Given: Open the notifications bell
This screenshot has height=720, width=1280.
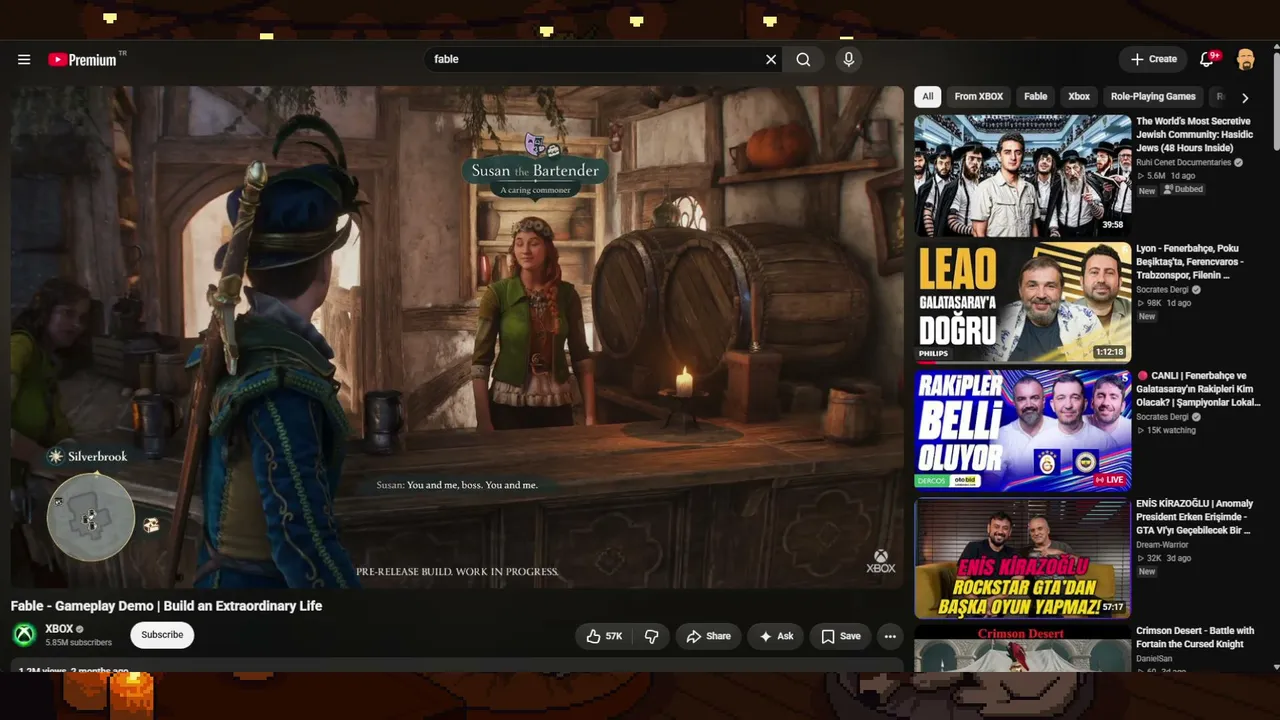Looking at the screenshot, I should (x=1208, y=60).
